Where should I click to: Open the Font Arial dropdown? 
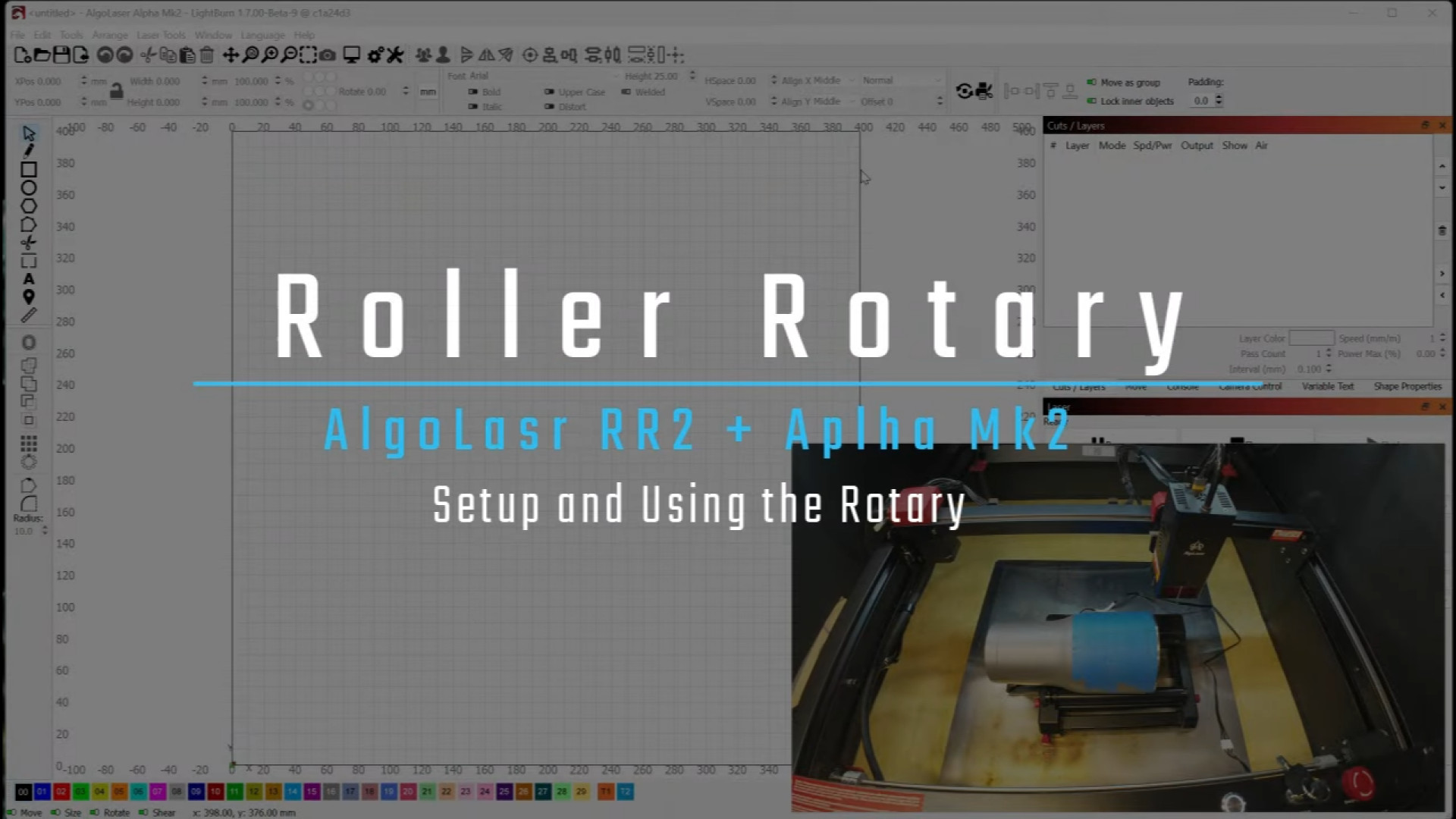click(x=544, y=76)
